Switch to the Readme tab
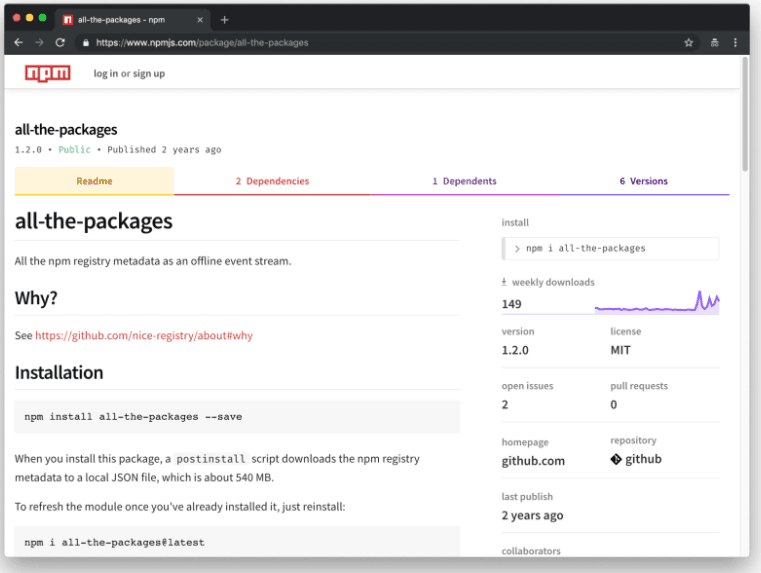The height and width of the screenshot is (573, 761). point(94,181)
